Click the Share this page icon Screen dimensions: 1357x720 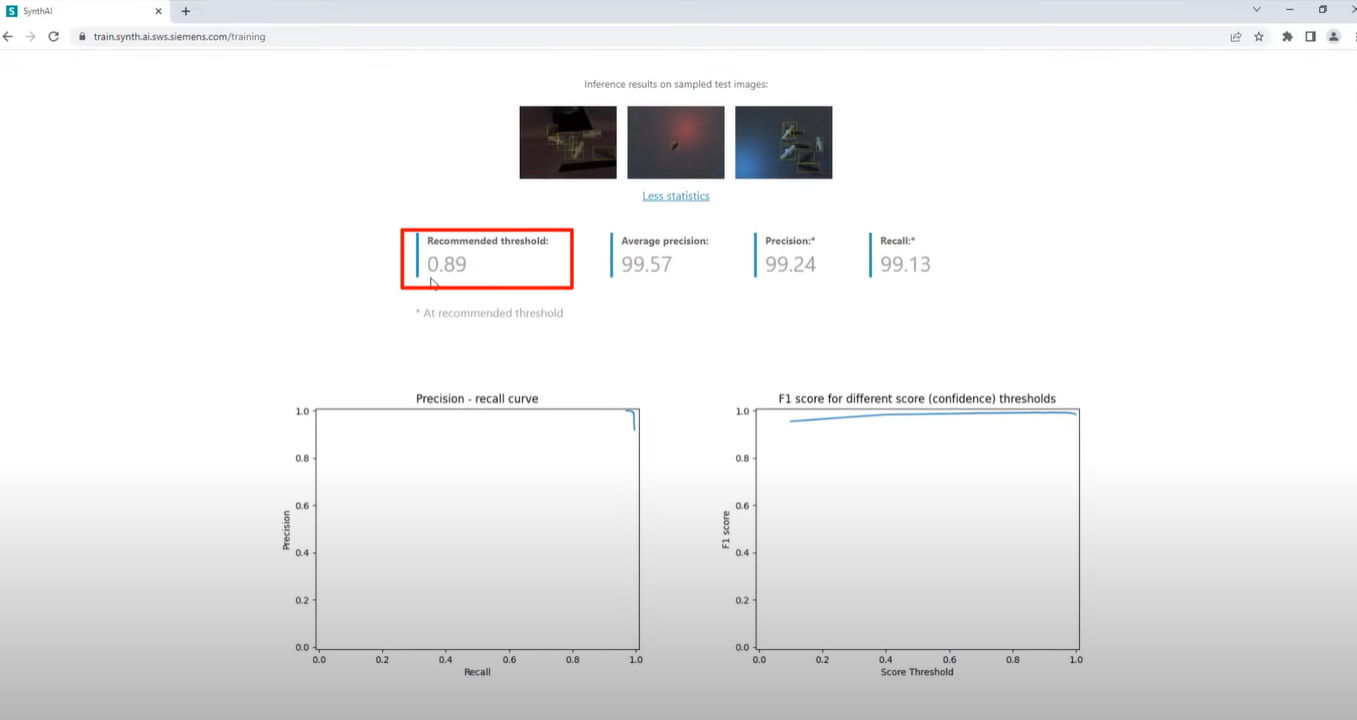(x=1235, y=36)
